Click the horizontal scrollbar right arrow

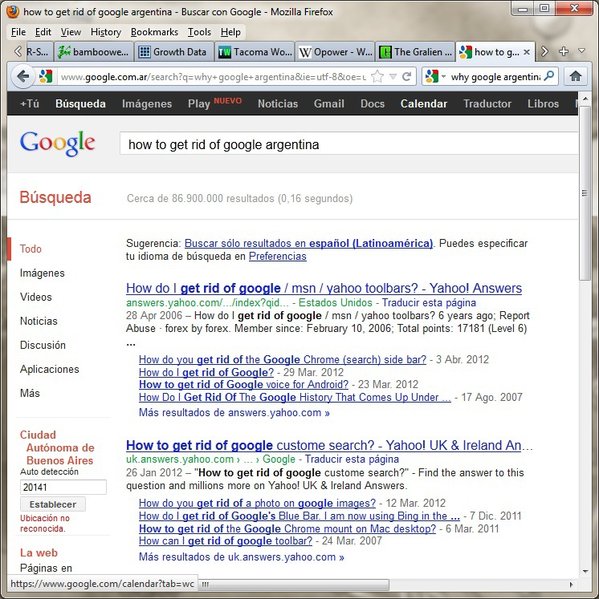pos(571,584)
